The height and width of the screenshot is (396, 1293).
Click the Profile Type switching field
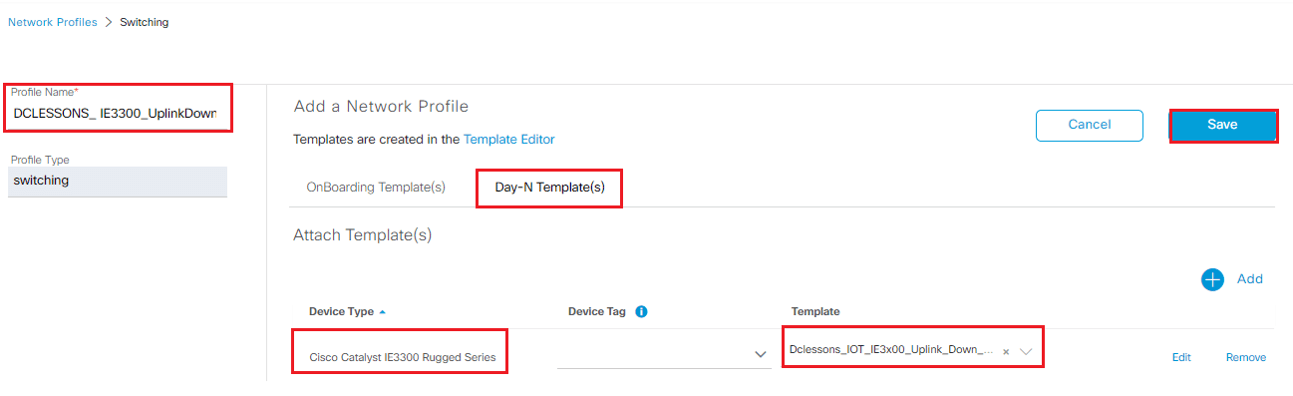tap(118, 181)
